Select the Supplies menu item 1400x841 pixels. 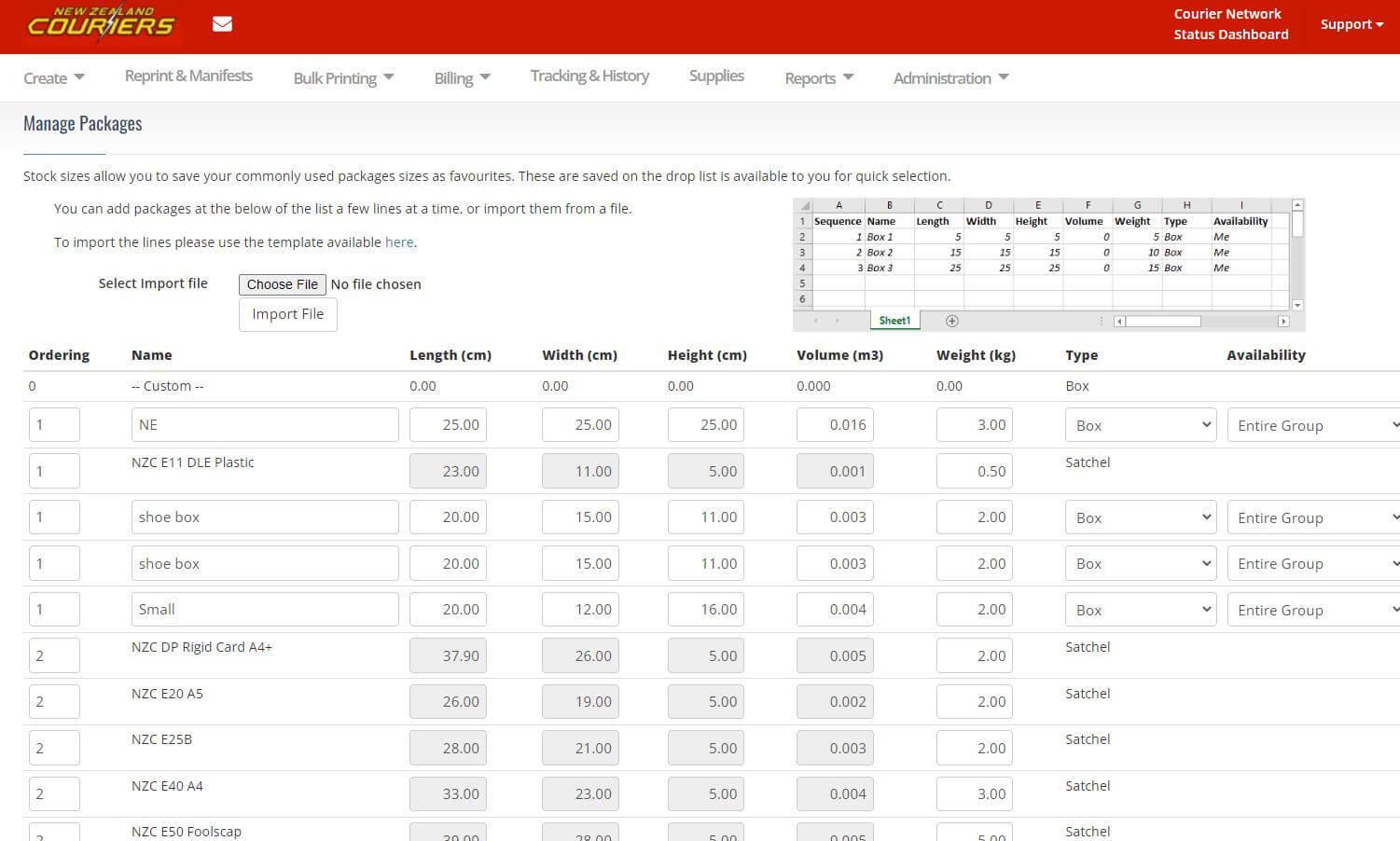coord(716,76)
